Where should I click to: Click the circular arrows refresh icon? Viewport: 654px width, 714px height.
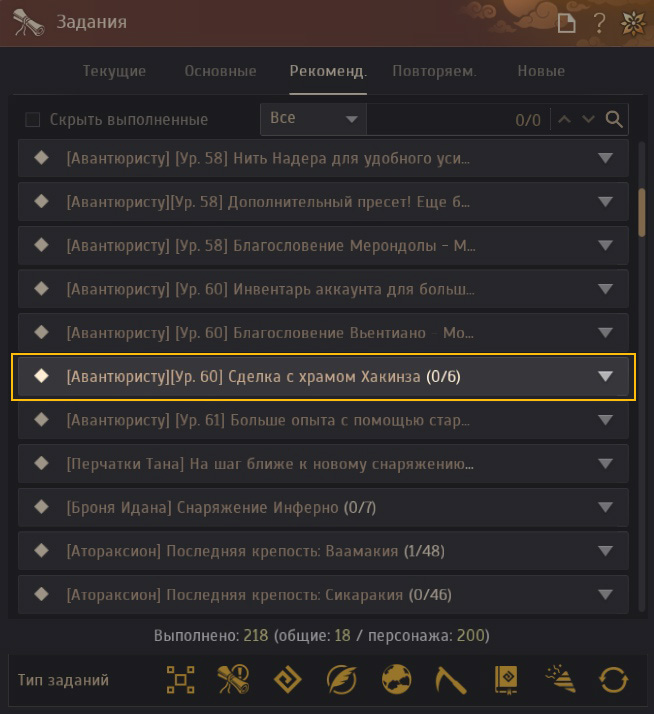[613, 680]
